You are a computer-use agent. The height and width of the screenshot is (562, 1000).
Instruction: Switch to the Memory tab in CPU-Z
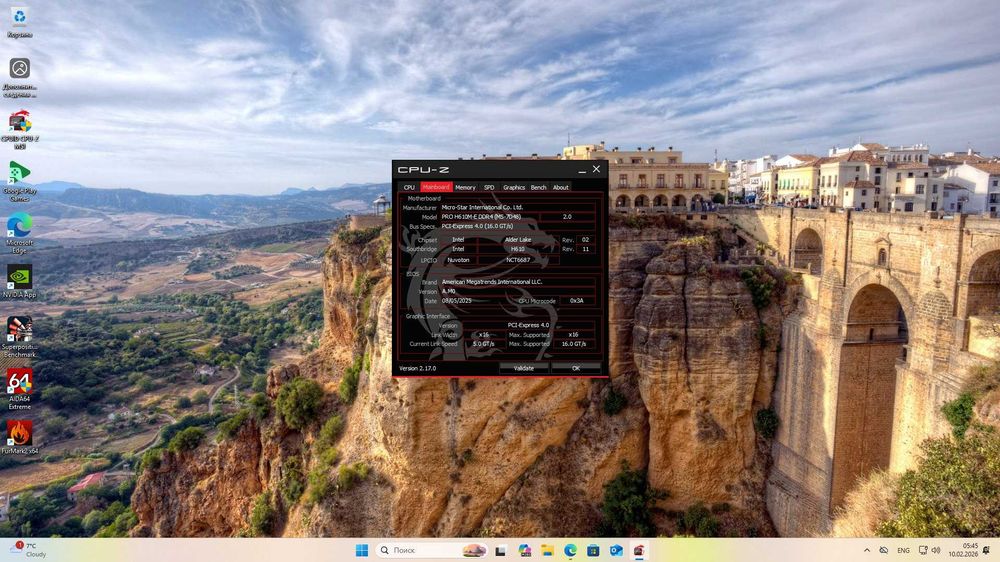[x=466, y=187]
